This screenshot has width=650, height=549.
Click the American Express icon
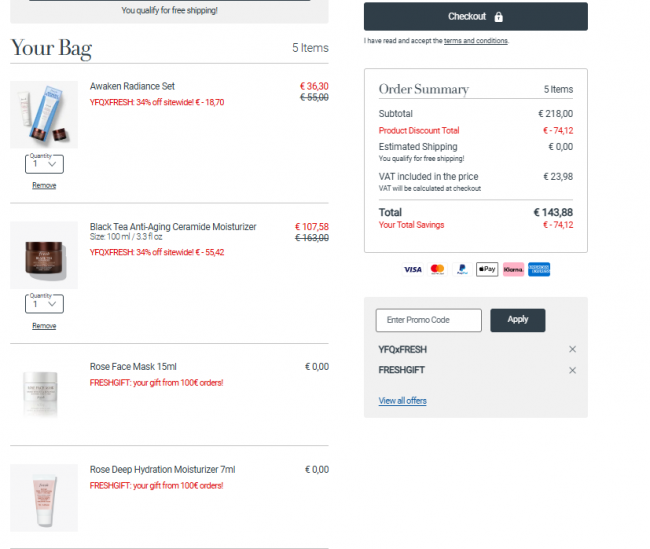tap(539, 270)
